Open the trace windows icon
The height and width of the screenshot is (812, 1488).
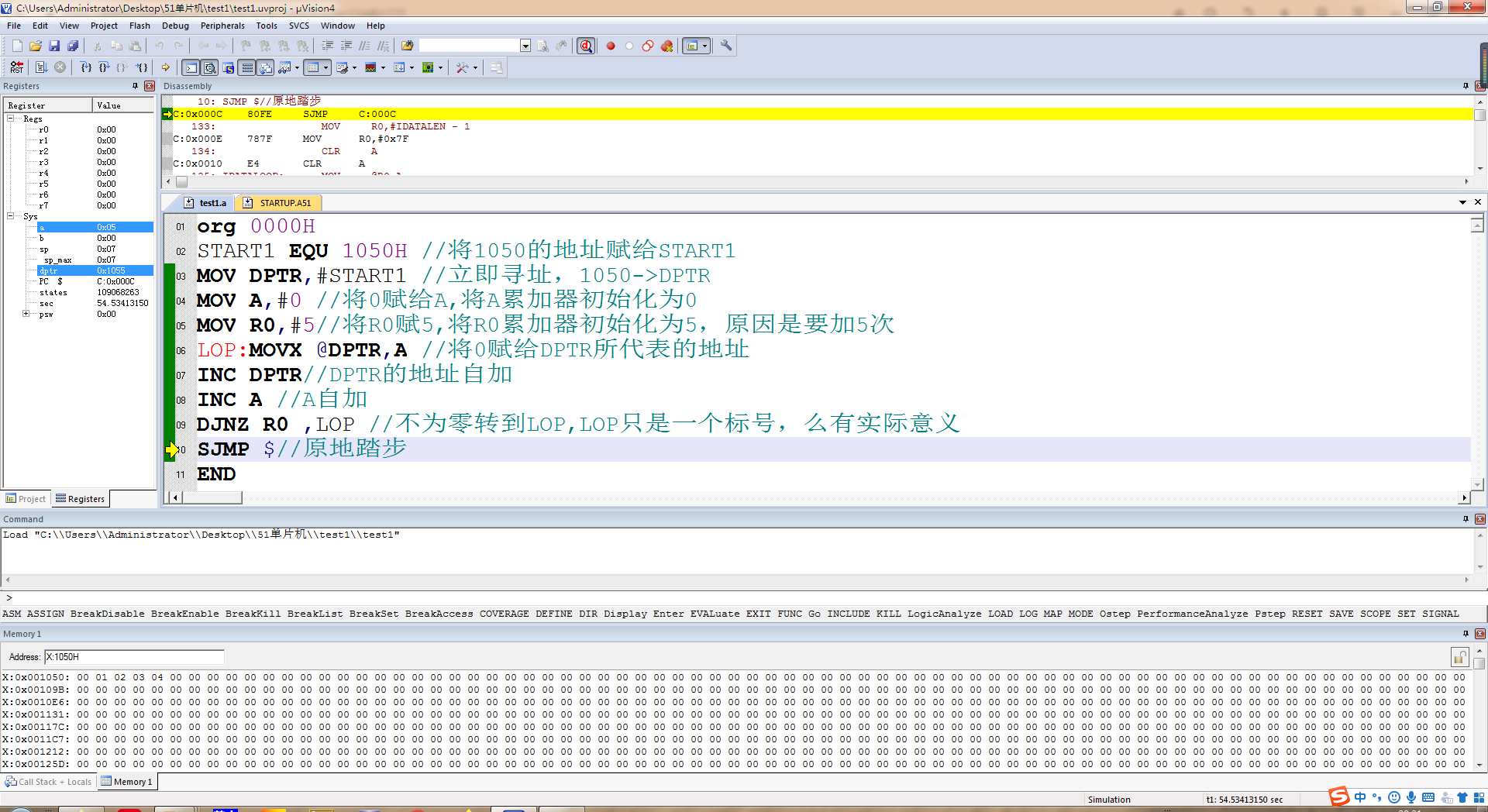pos(399,67)
